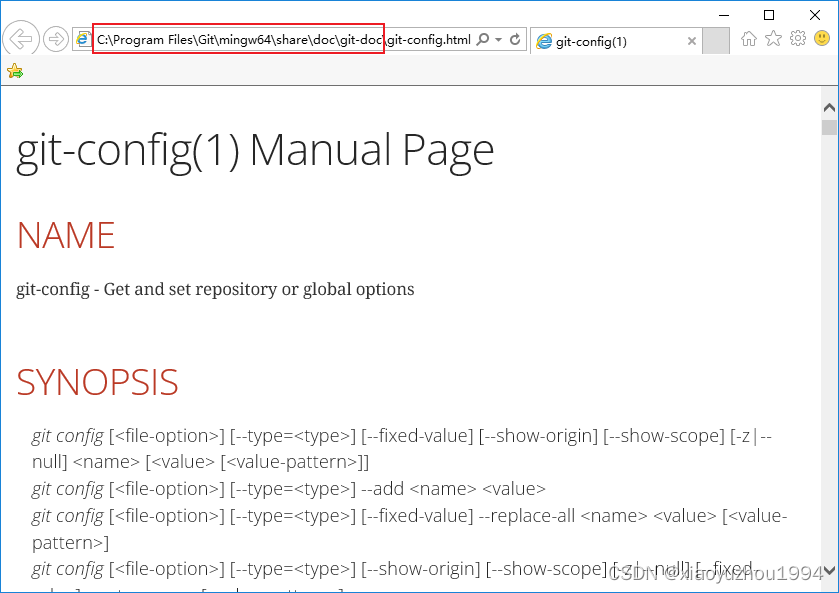This screenshot has width=839, height=593.
Task: Open the Tools gear menu
Action: pos(797,37)
